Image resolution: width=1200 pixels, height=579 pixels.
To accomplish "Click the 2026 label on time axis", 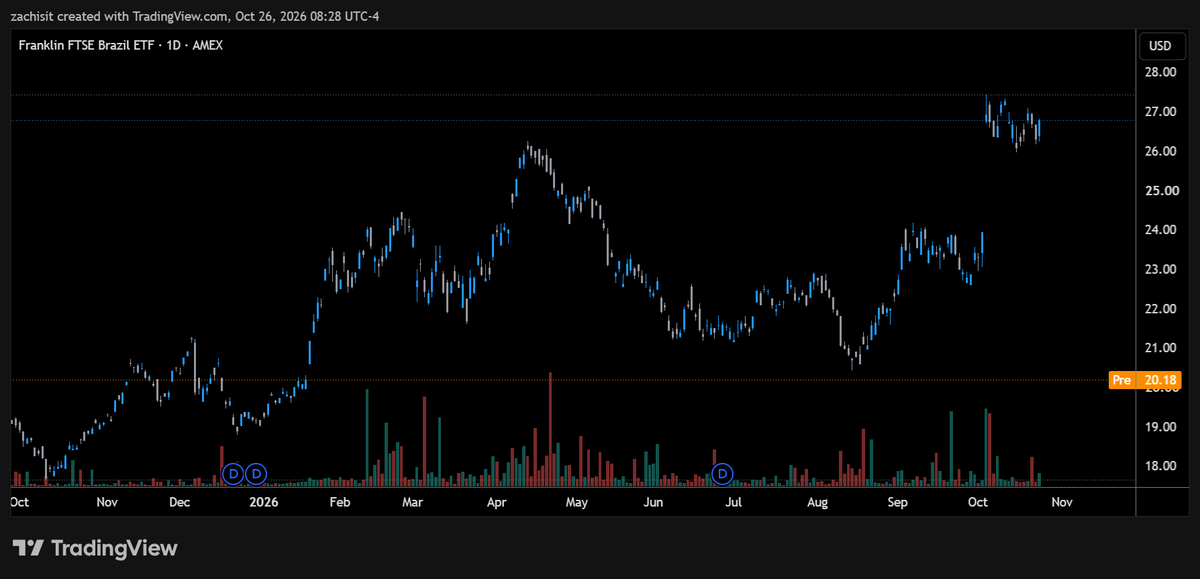I will point(262,503).
